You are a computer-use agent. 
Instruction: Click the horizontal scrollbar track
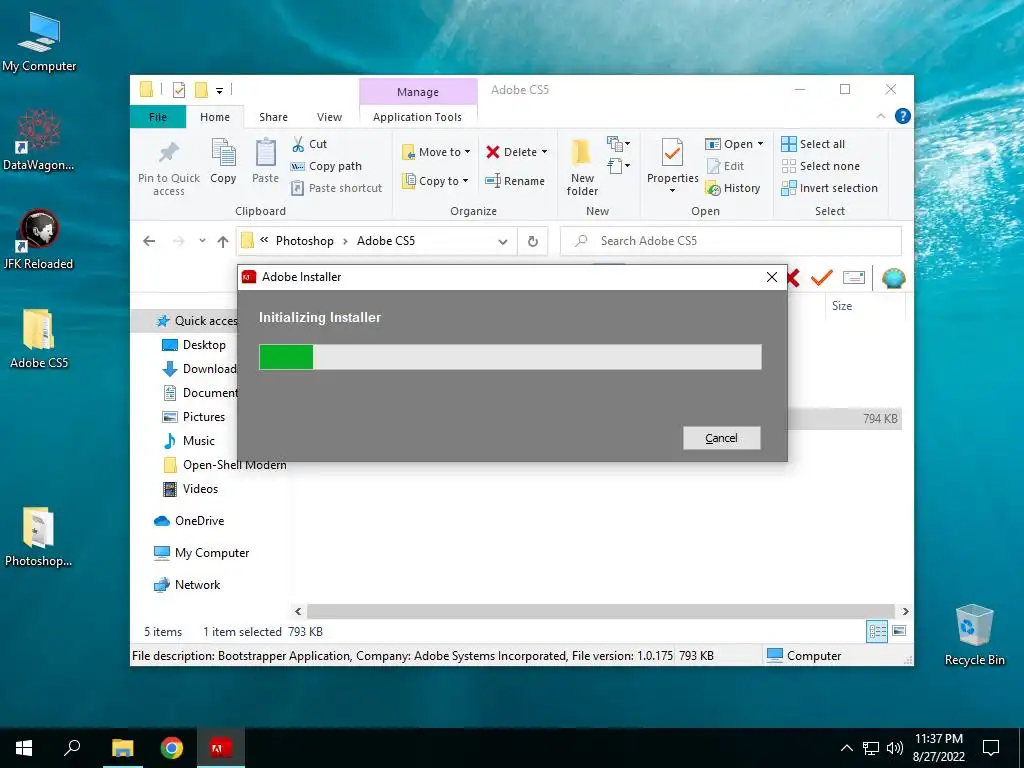point(601,611)
